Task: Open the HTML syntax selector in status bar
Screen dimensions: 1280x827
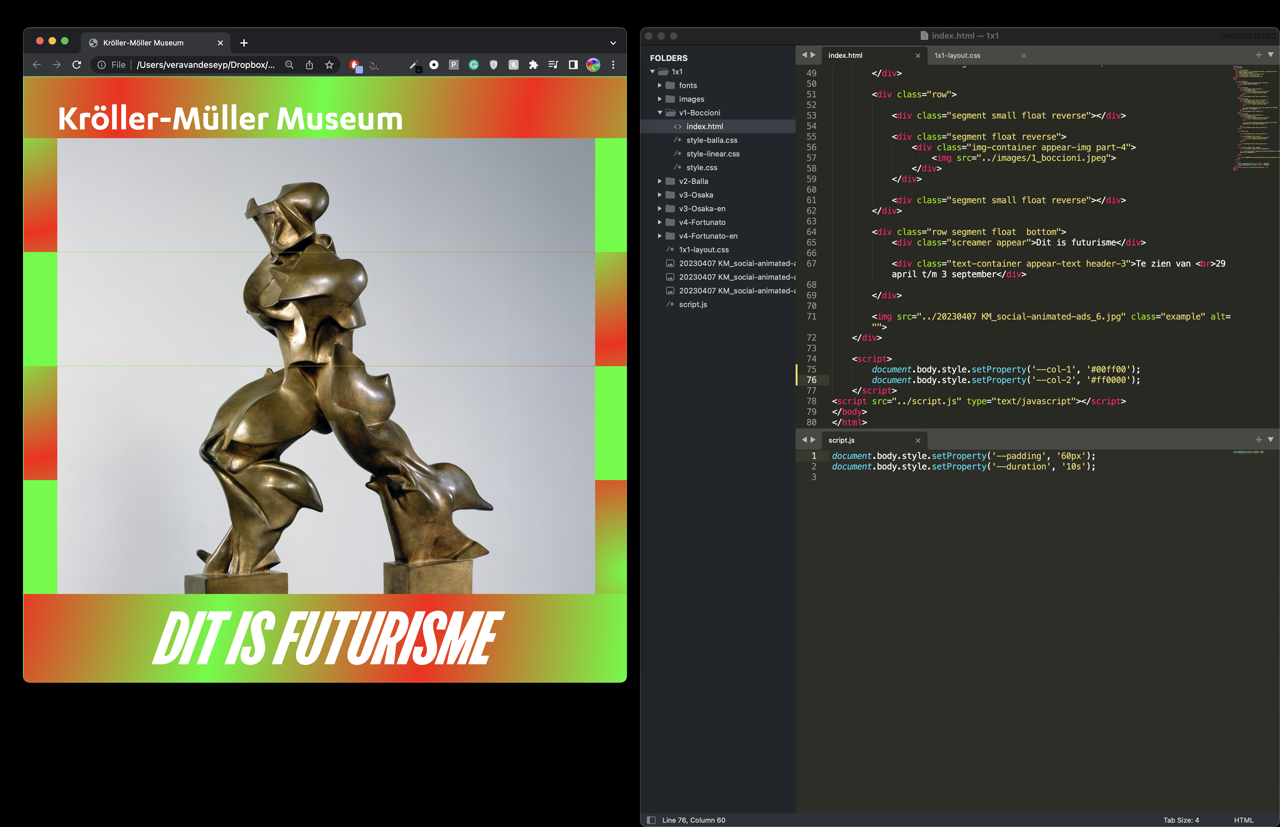Action: click(x=1243, y=820)
